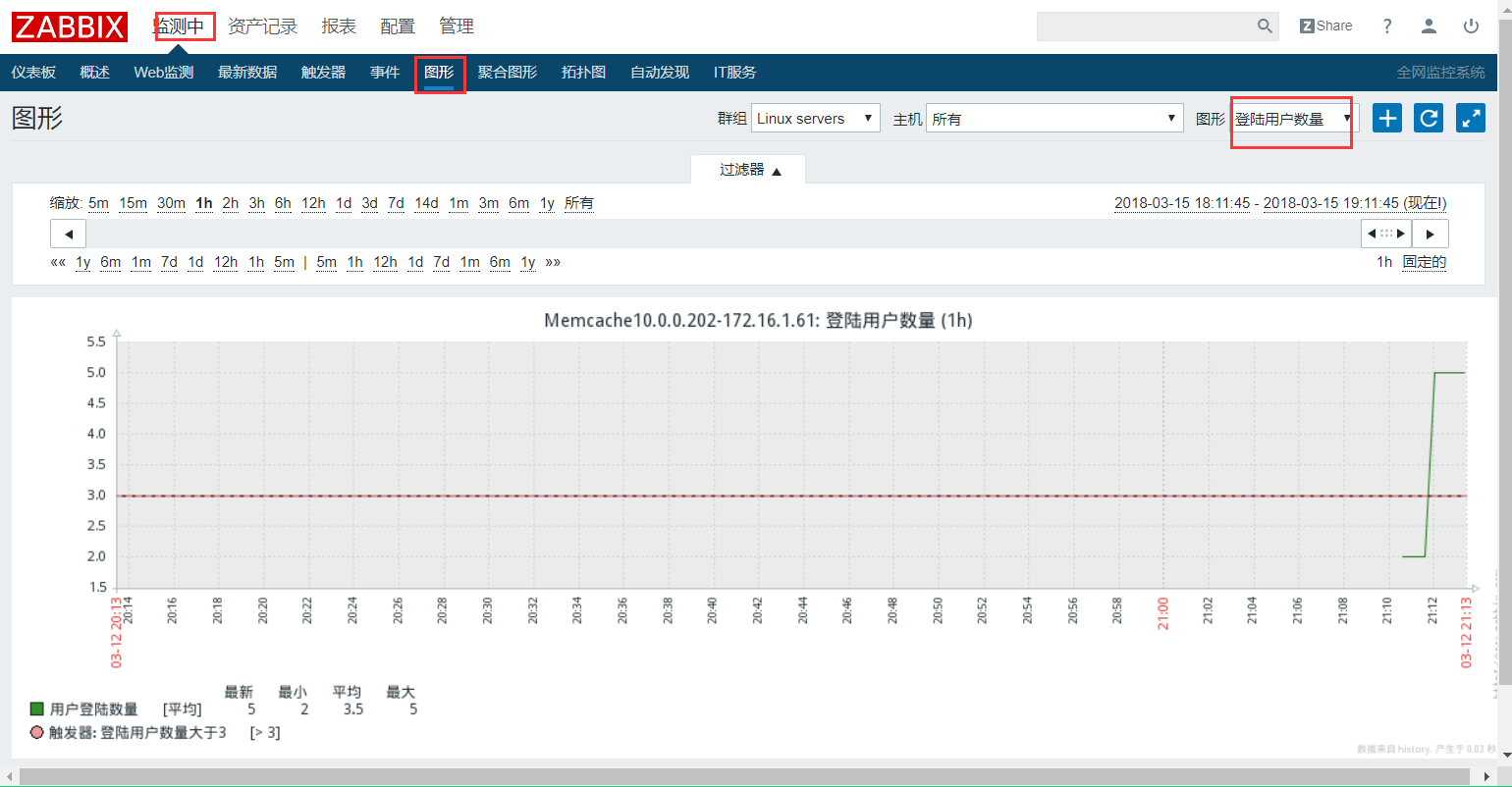This screenshot has width=1512, height=787.
Task: Go to 拓扑图 submenu
Action: click(583, 73)
